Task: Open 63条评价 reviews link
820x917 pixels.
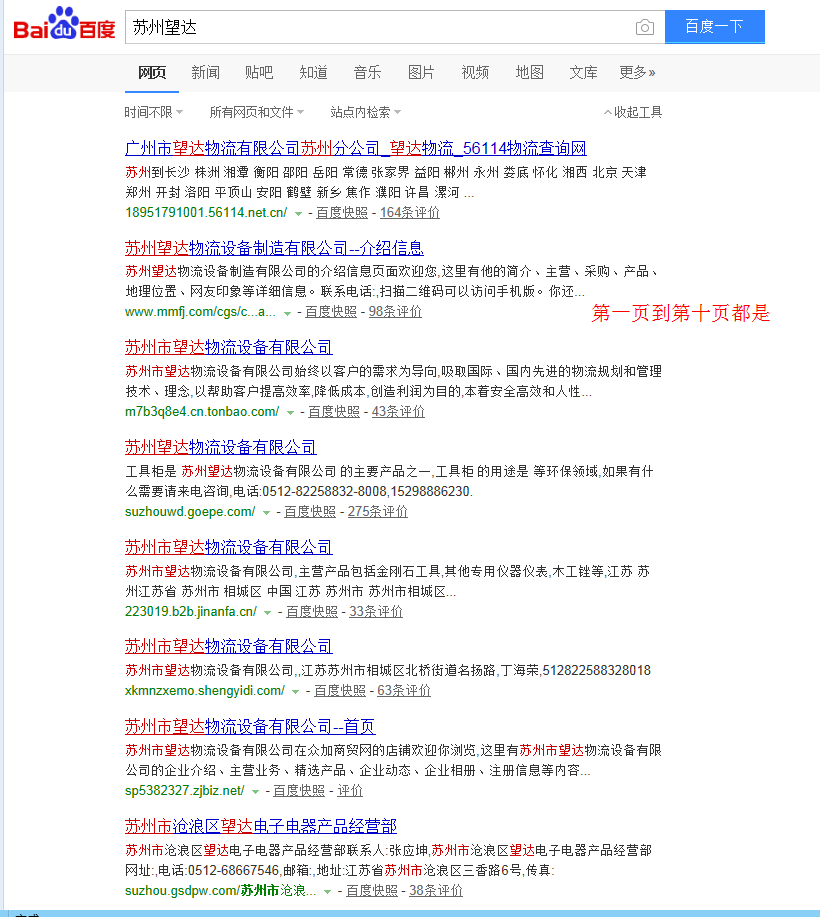Action: [404, 691]
